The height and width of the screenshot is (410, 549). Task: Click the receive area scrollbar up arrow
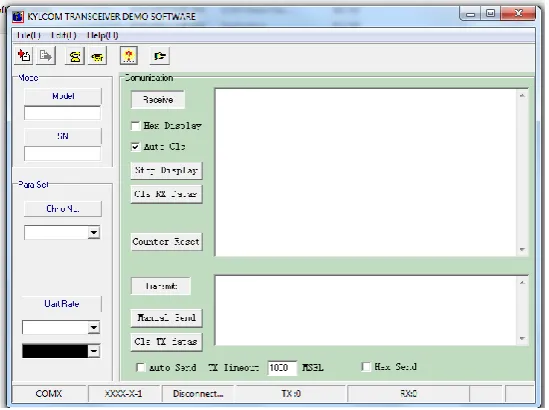tap(522, 96)
